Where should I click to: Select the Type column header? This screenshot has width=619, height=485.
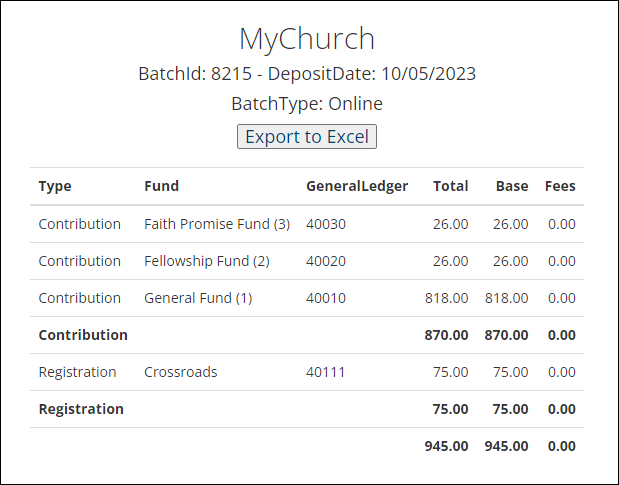tap(55, 186)
